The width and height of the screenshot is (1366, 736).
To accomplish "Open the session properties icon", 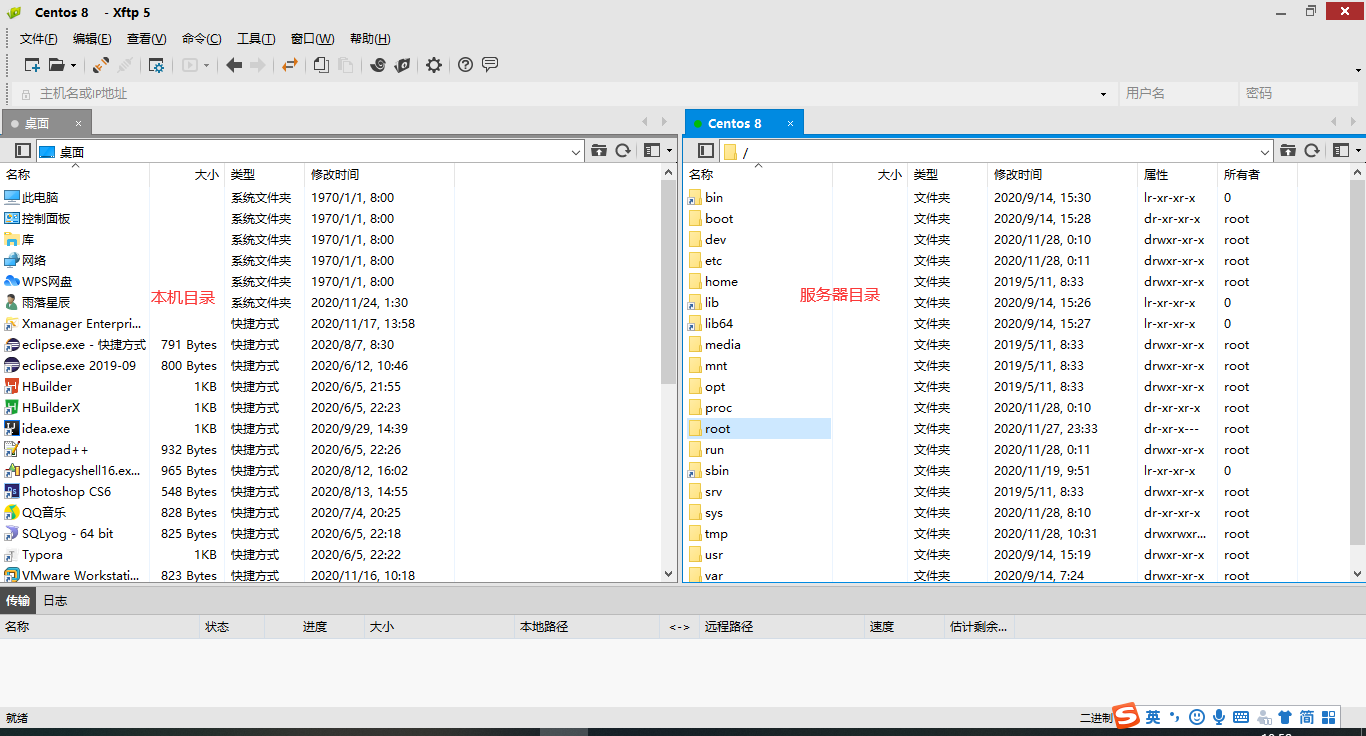I will click(x=156, y=65).
